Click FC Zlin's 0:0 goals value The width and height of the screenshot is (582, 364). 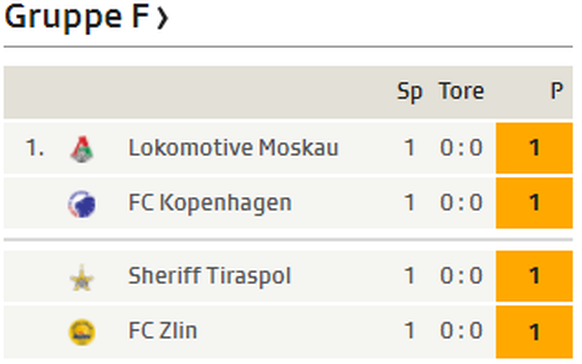461,331
